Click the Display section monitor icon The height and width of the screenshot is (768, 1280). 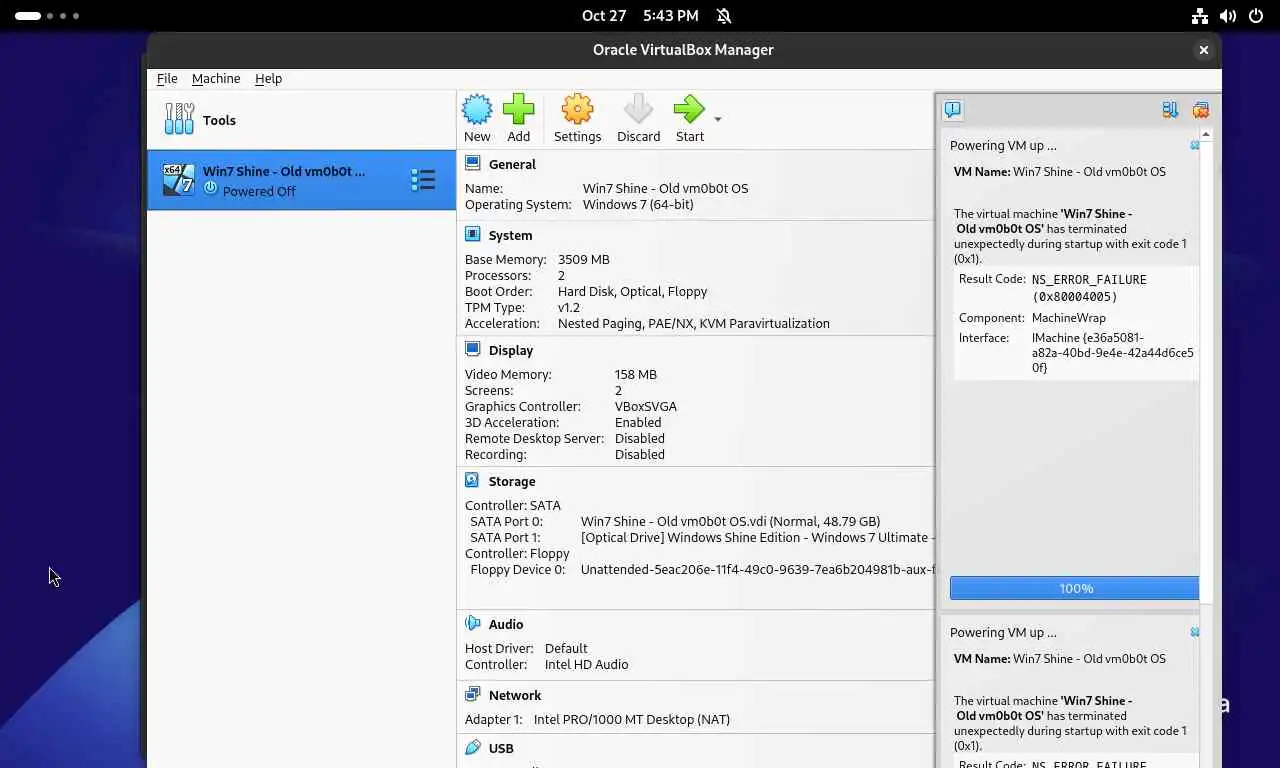click(x=472, y=349)
